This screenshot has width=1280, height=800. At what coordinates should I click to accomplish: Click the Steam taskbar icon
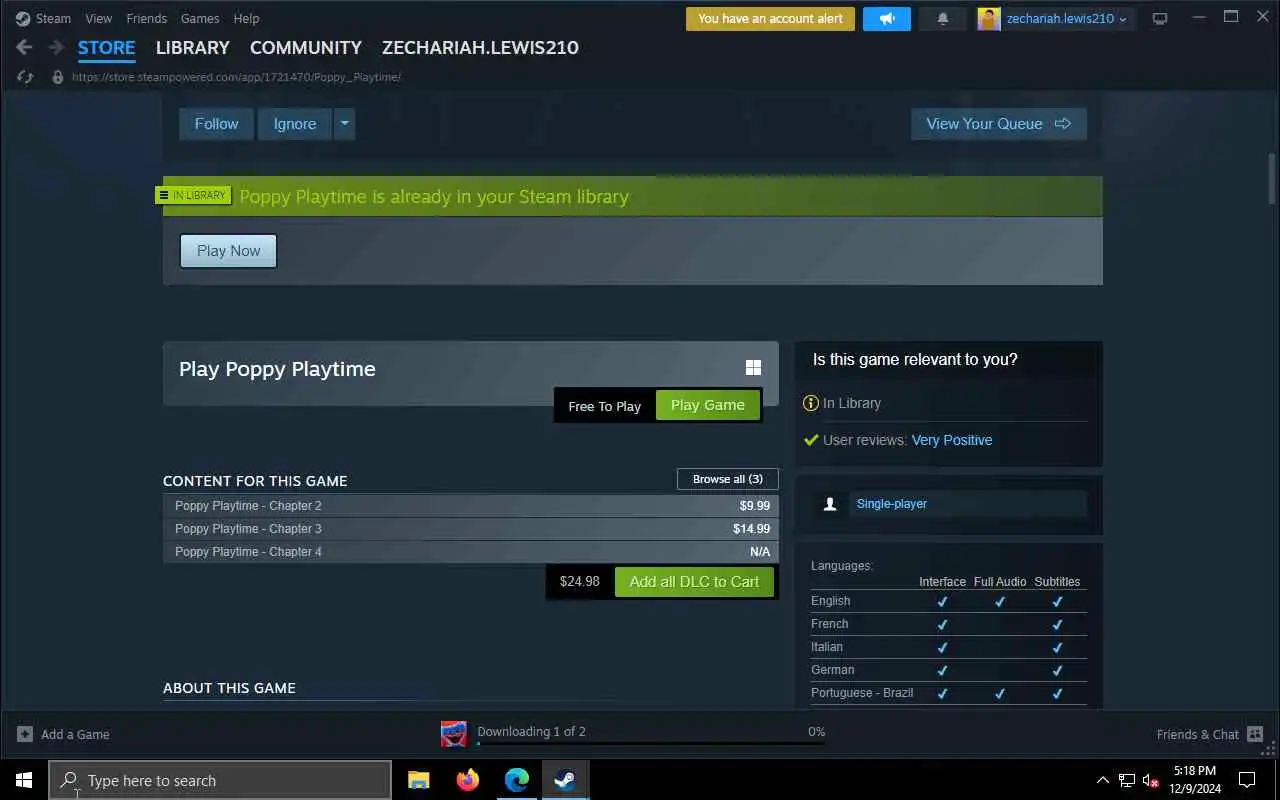(565, 780)
